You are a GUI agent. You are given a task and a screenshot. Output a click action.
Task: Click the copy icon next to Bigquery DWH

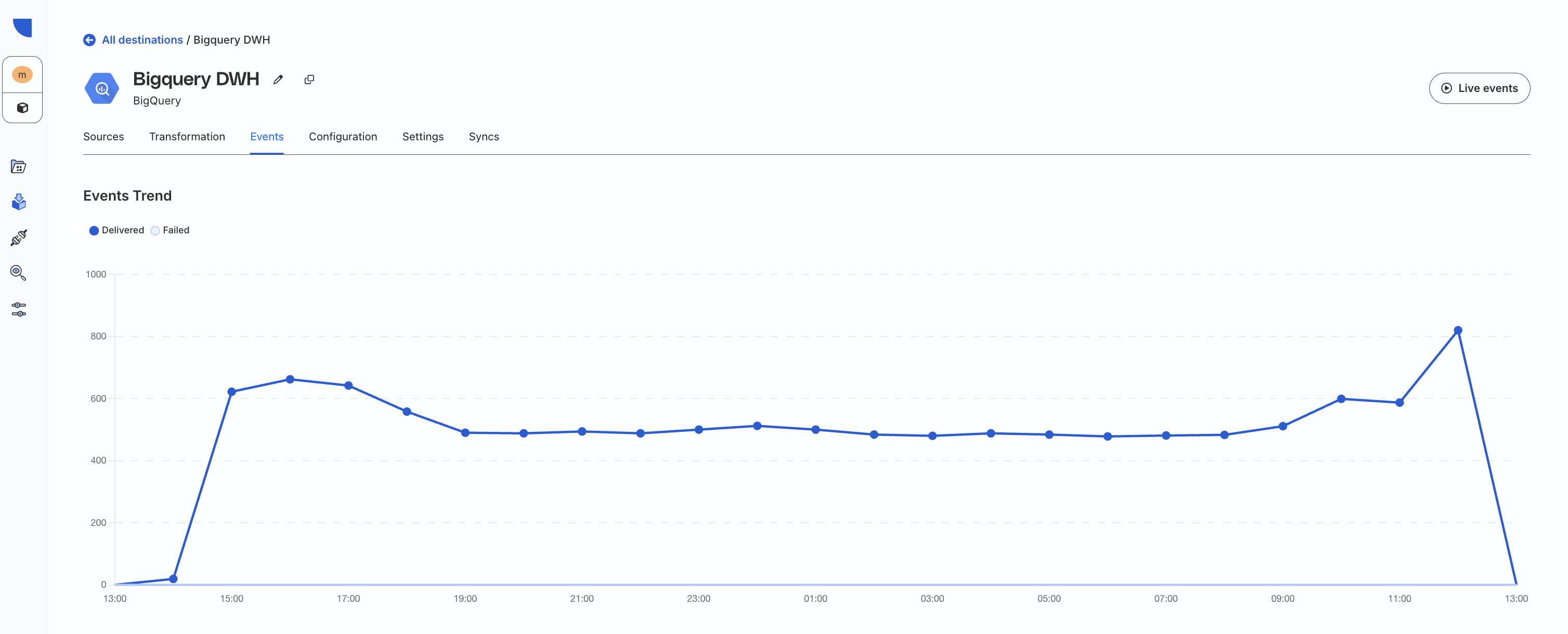pos(309,80)
